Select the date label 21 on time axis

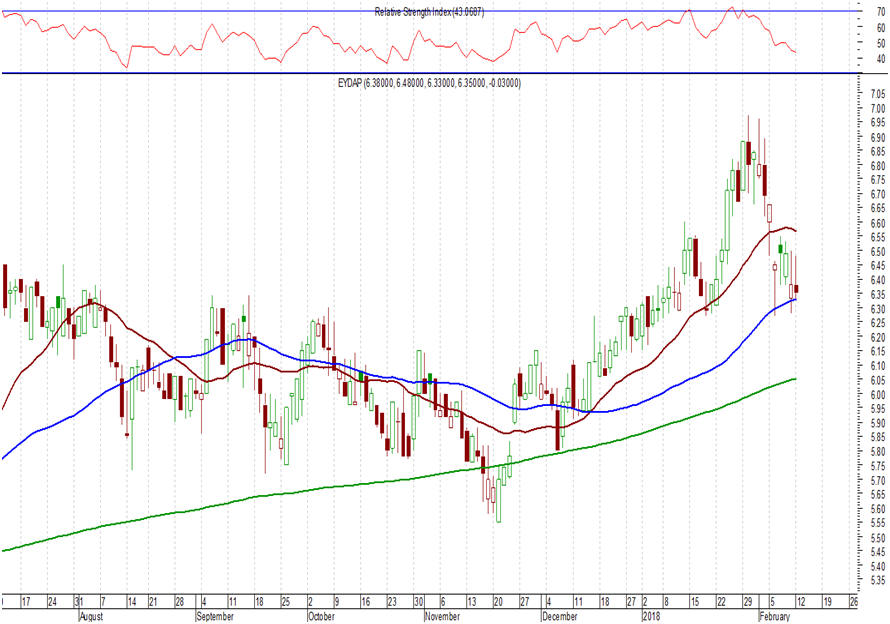click(x=153, y=601)
